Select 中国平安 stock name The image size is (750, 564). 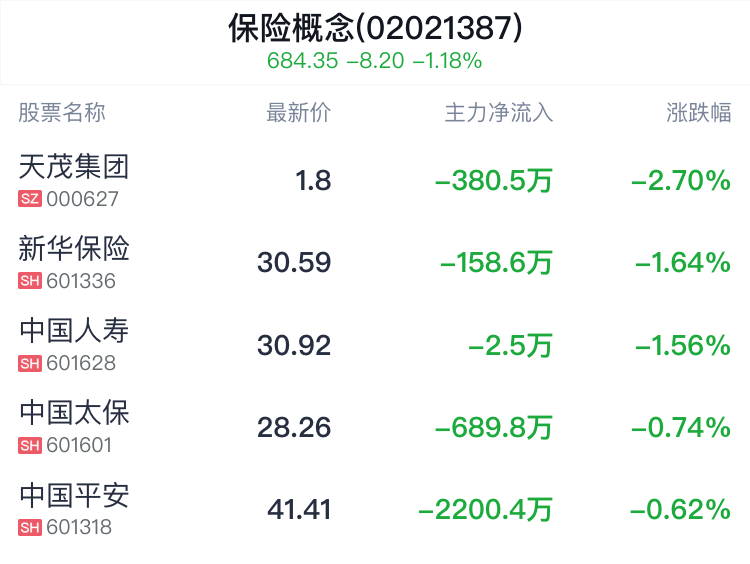74,496
